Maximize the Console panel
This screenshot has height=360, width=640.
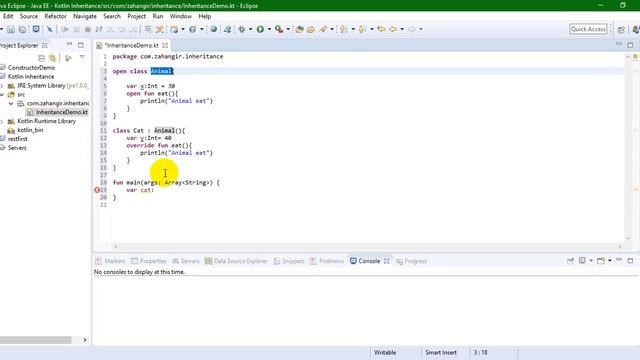630,260
